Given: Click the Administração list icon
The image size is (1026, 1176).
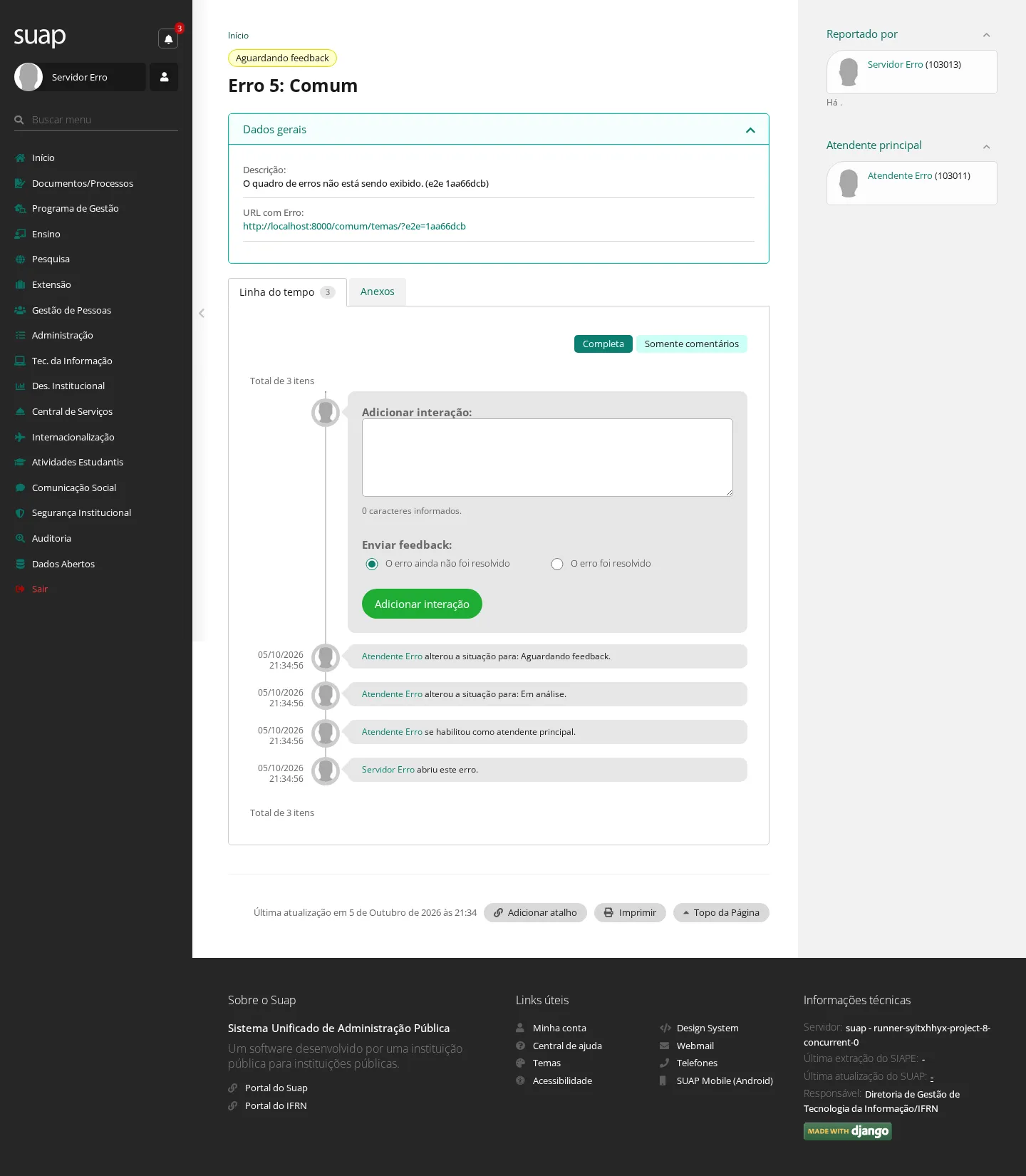Looking at the screenshot, I should pyautogui.click(x=20, y=336).
